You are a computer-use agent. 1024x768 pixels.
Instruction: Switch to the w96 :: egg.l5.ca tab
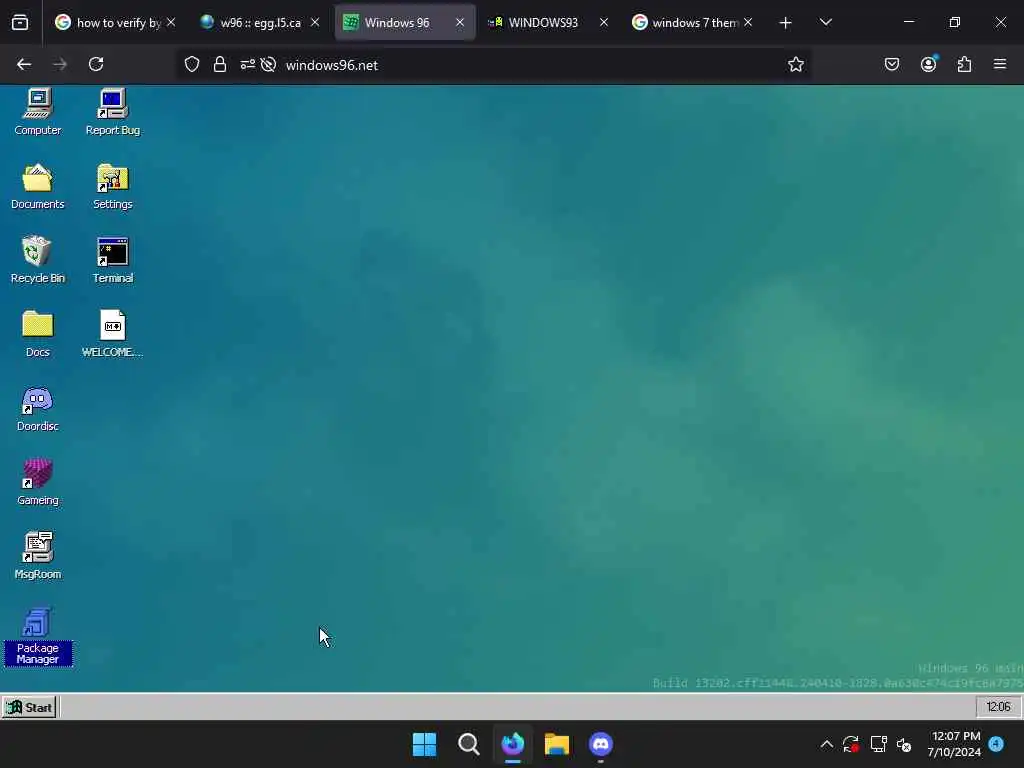[260, 22]
